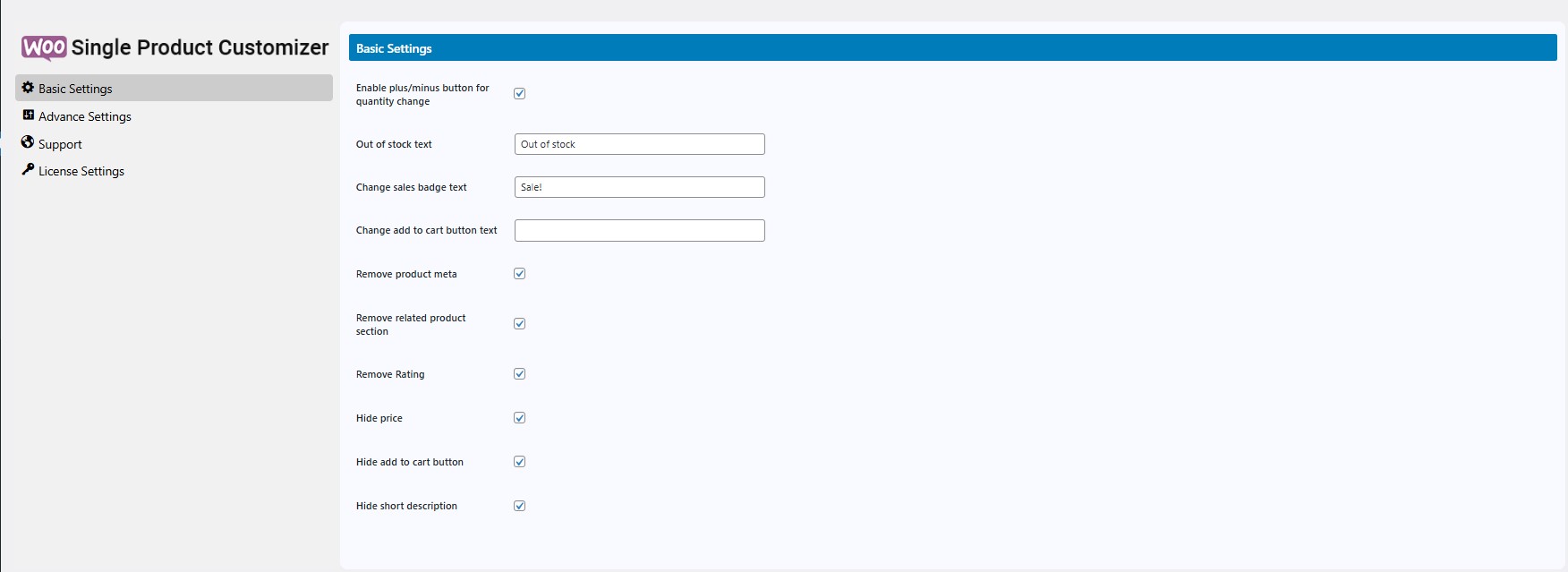Disable Hide add to cart button checkbox
This screenshot has width=1568, height=572.
pyautogui.click(x=519, y=462)
